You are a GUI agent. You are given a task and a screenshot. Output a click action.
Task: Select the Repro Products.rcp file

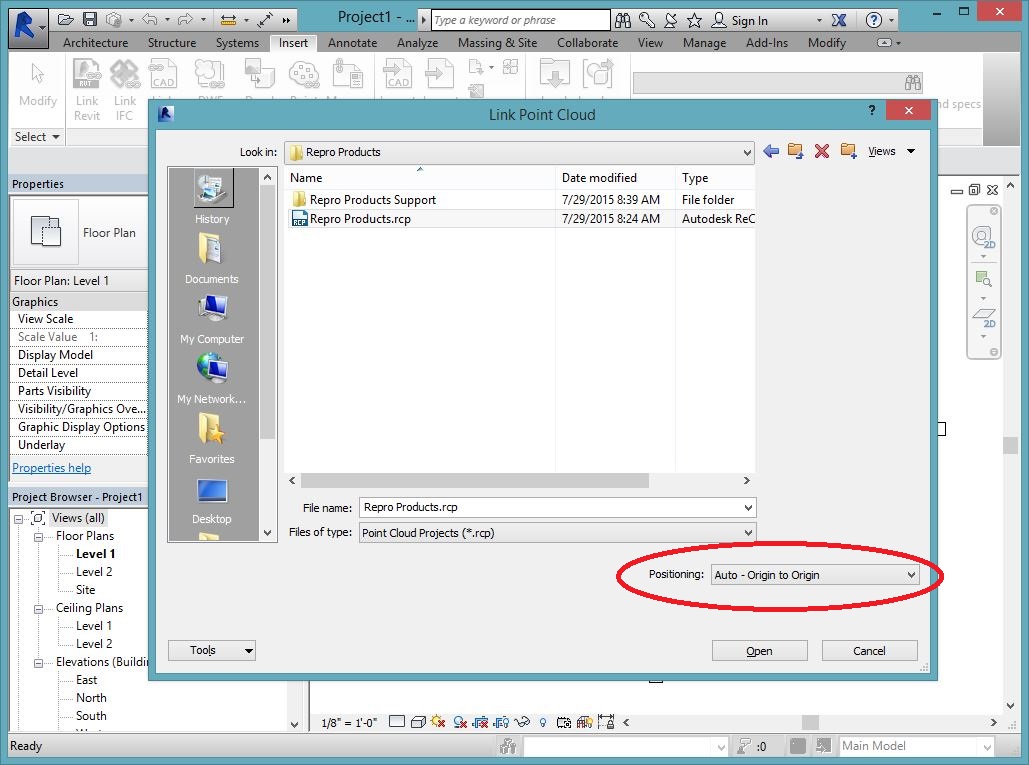tap(360, 219)
